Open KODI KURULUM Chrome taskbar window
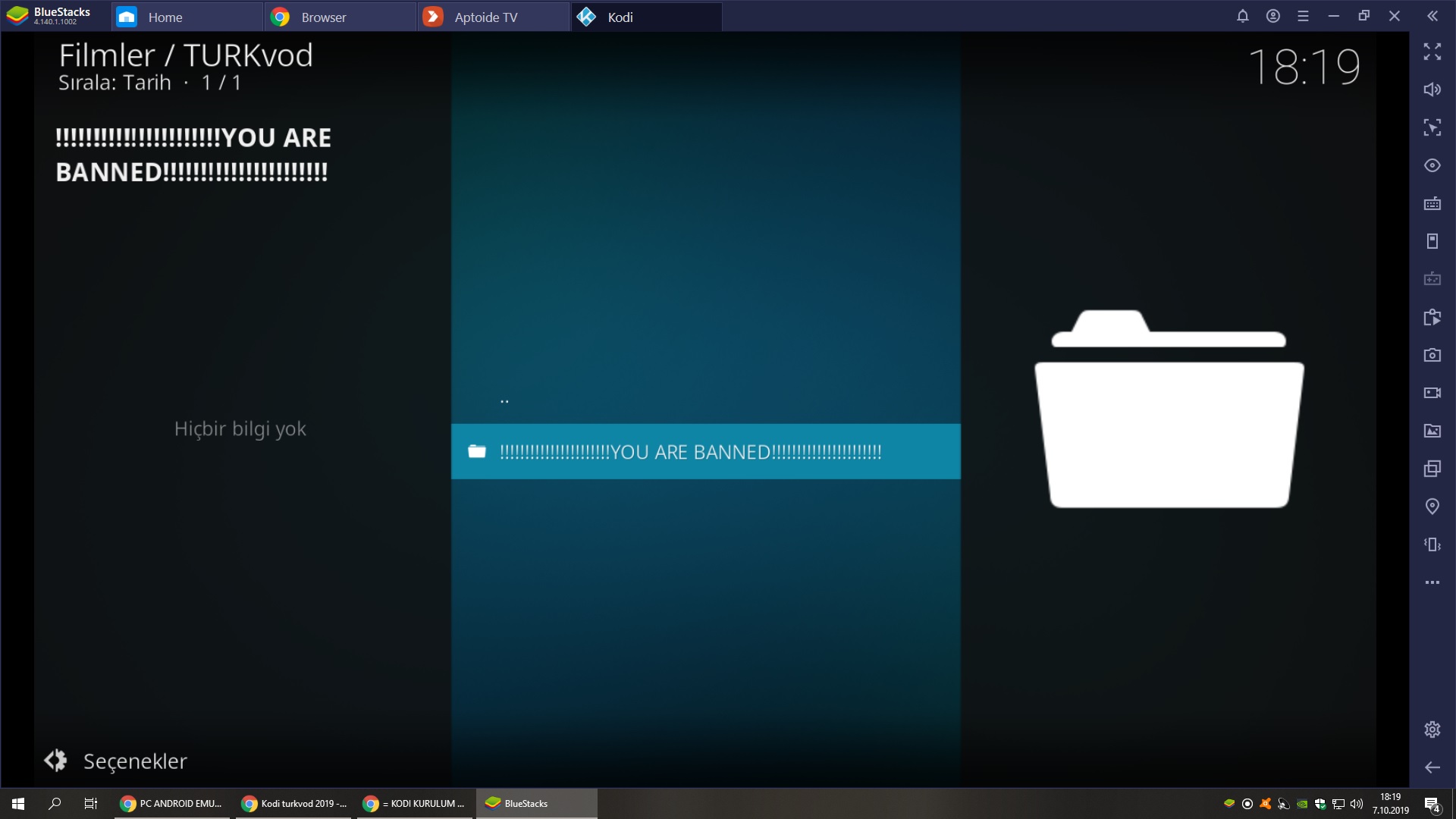Viewport: 1456px width, 819px height. tap(416, 804)
